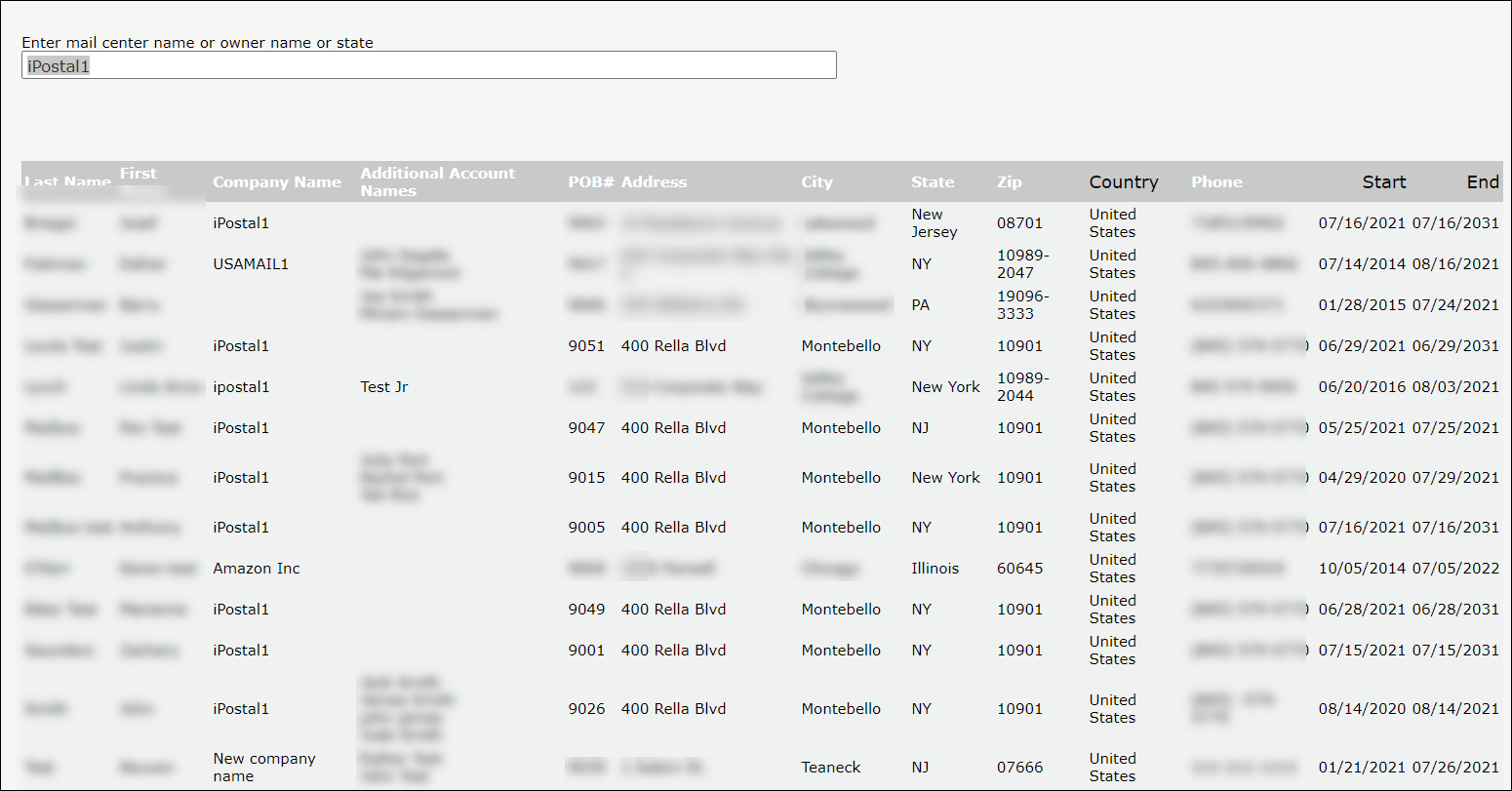Click the Additional Account Names column header

pyautogui.click(x=437, y=182)
